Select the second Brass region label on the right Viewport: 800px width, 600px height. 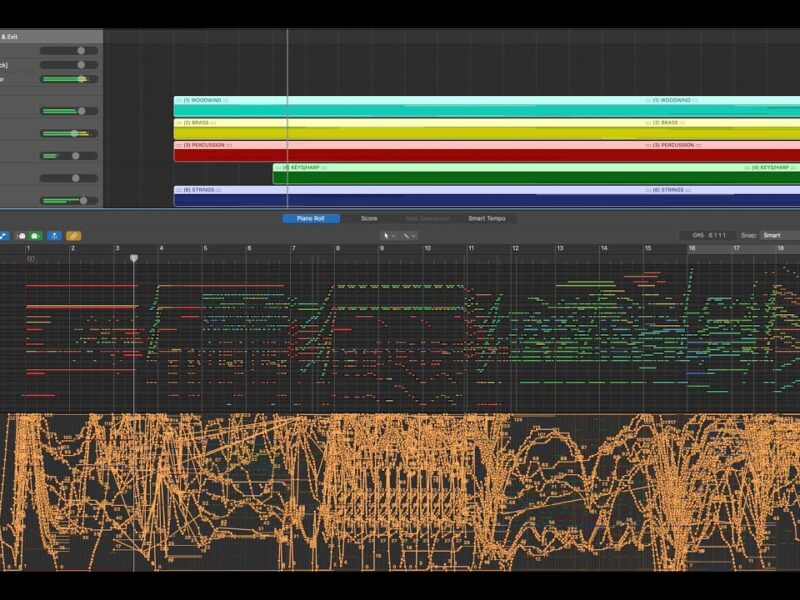click(665, 122)
